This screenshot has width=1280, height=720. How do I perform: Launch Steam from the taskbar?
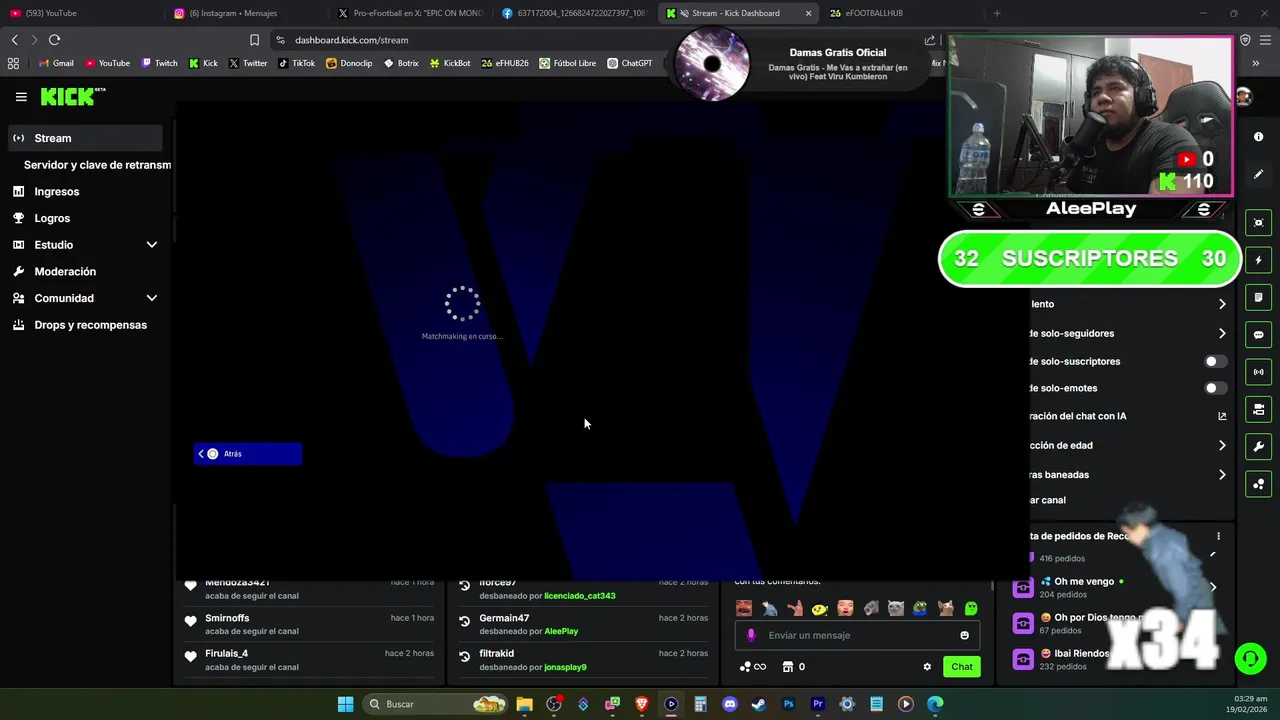point(759,704)
